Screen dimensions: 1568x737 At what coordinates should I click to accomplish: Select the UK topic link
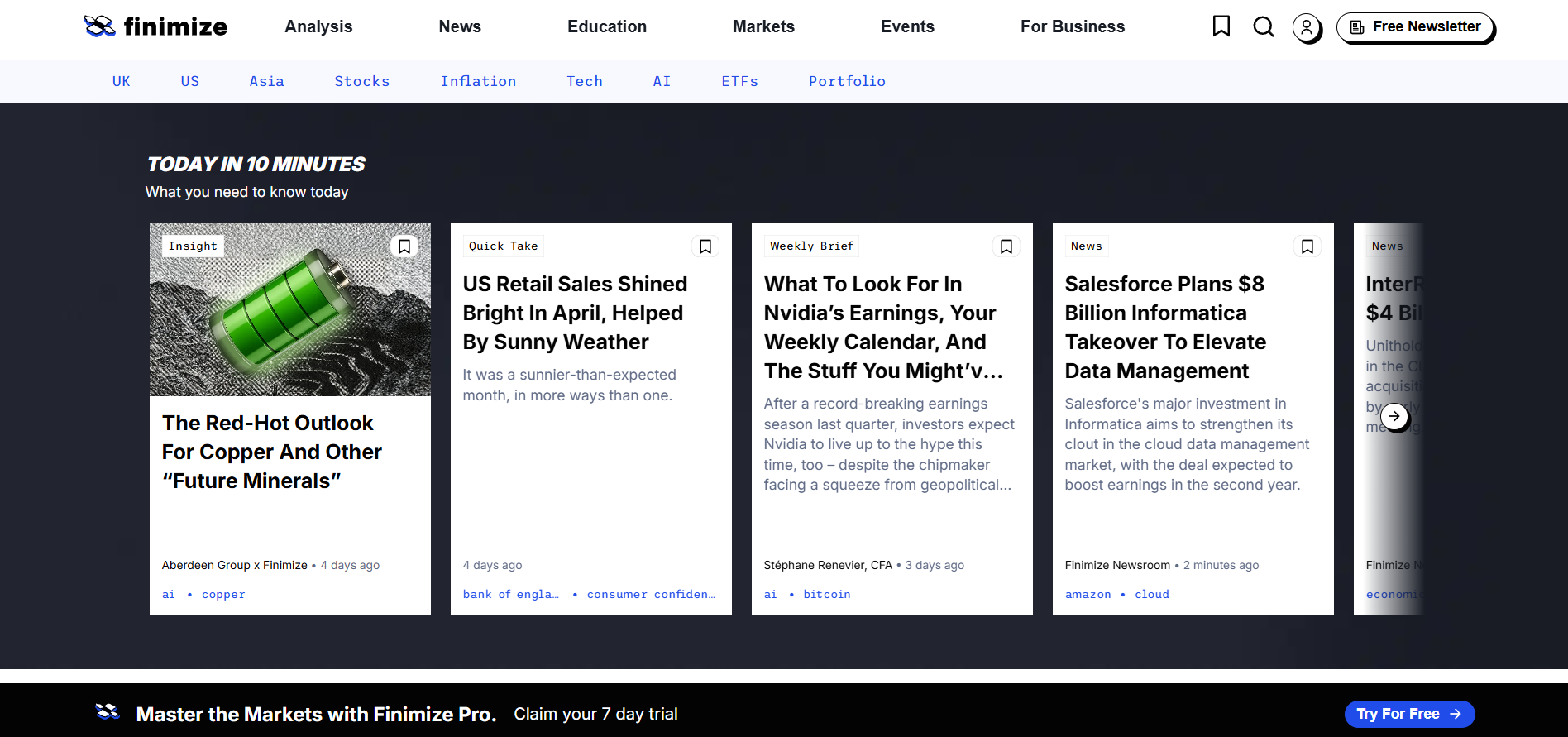point(122,81)
